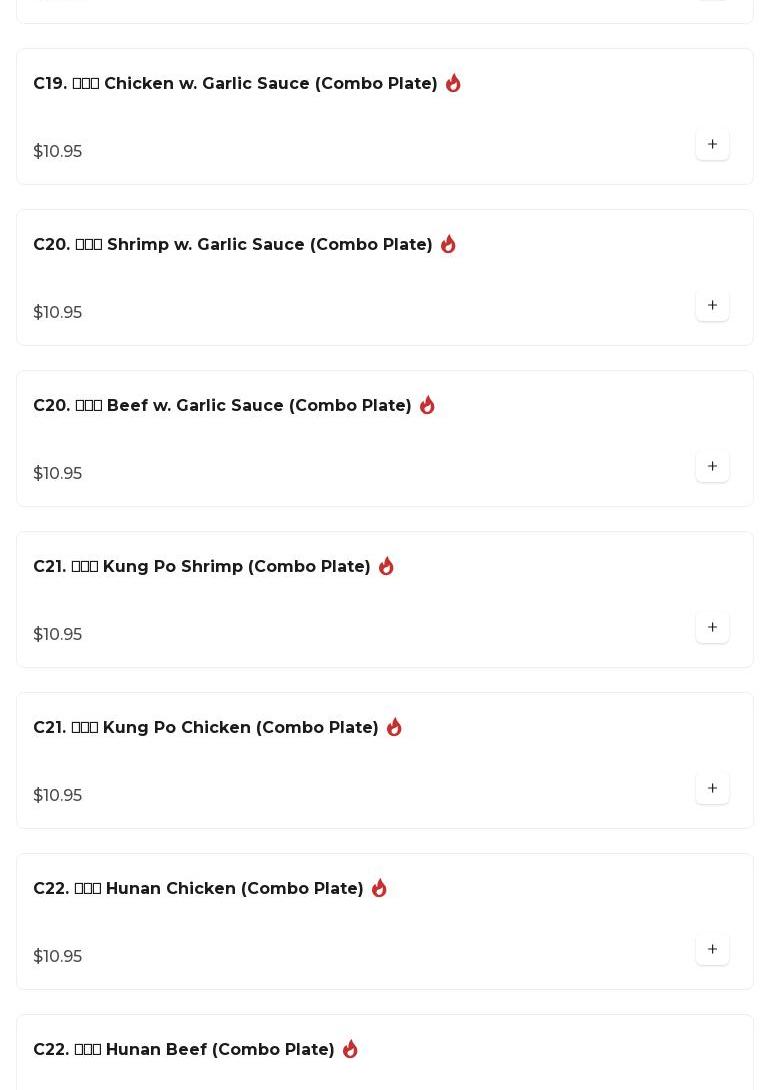The width and height of the screenshot is (770, 1090).
Task: Add Kung Po Chicken combo plate
Action: [712, 788]
